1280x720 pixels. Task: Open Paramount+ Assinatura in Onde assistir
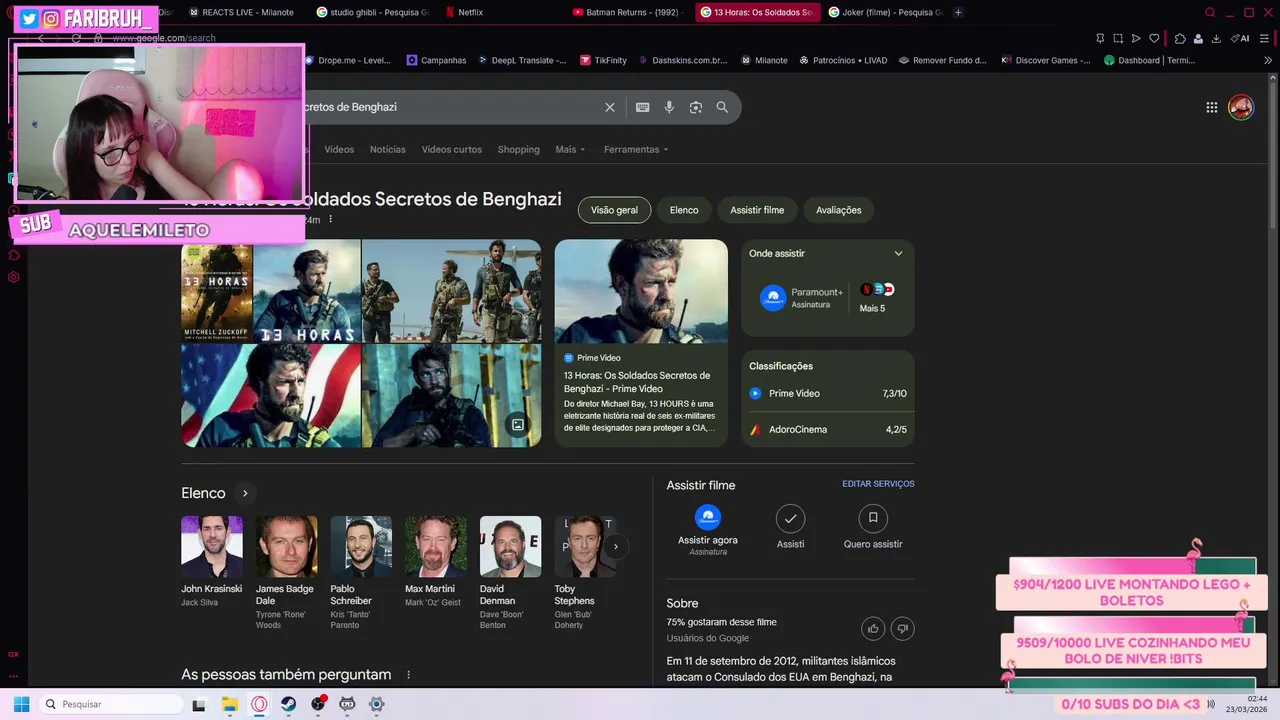(801, 297)
